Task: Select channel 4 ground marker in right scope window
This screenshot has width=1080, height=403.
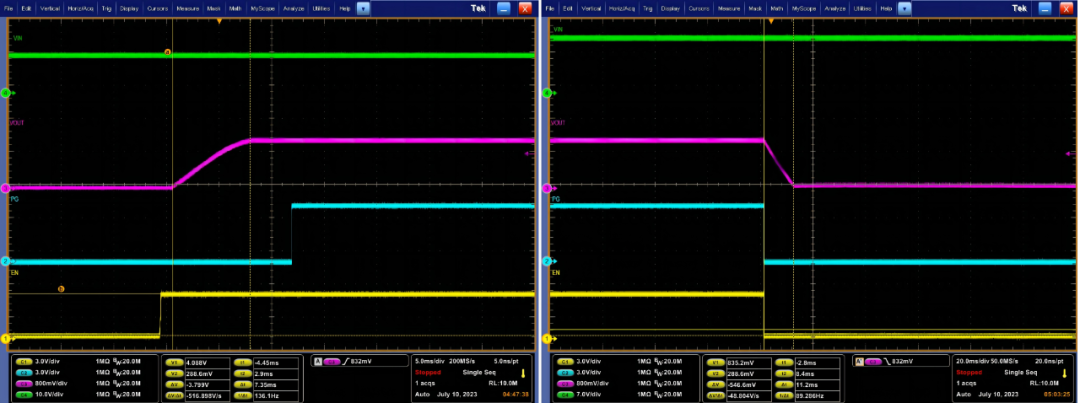Action: coord(547,92)
